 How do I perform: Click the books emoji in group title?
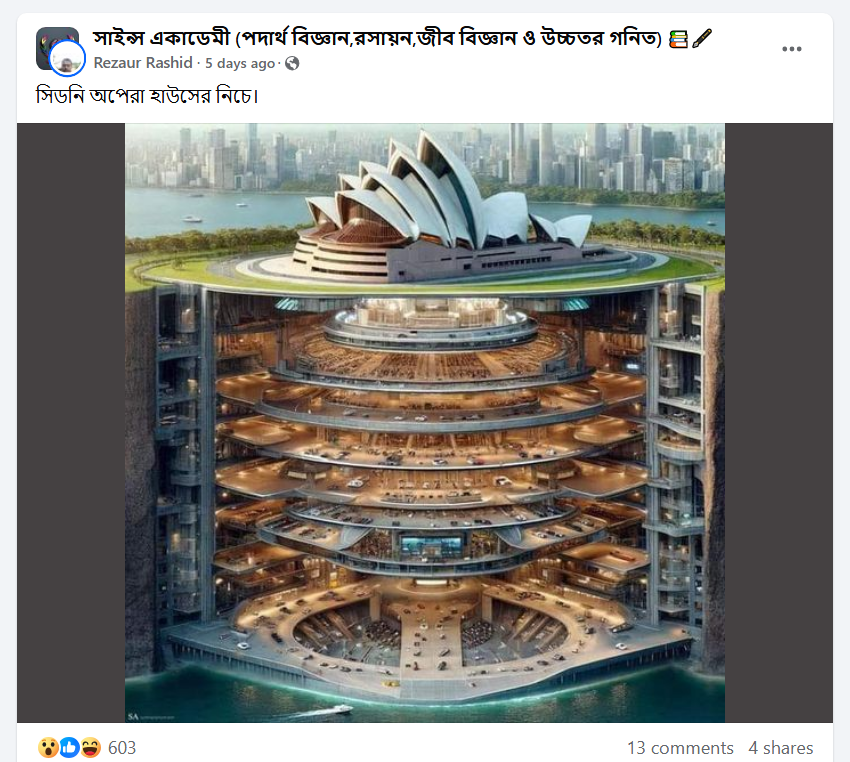tap(678, 39)
